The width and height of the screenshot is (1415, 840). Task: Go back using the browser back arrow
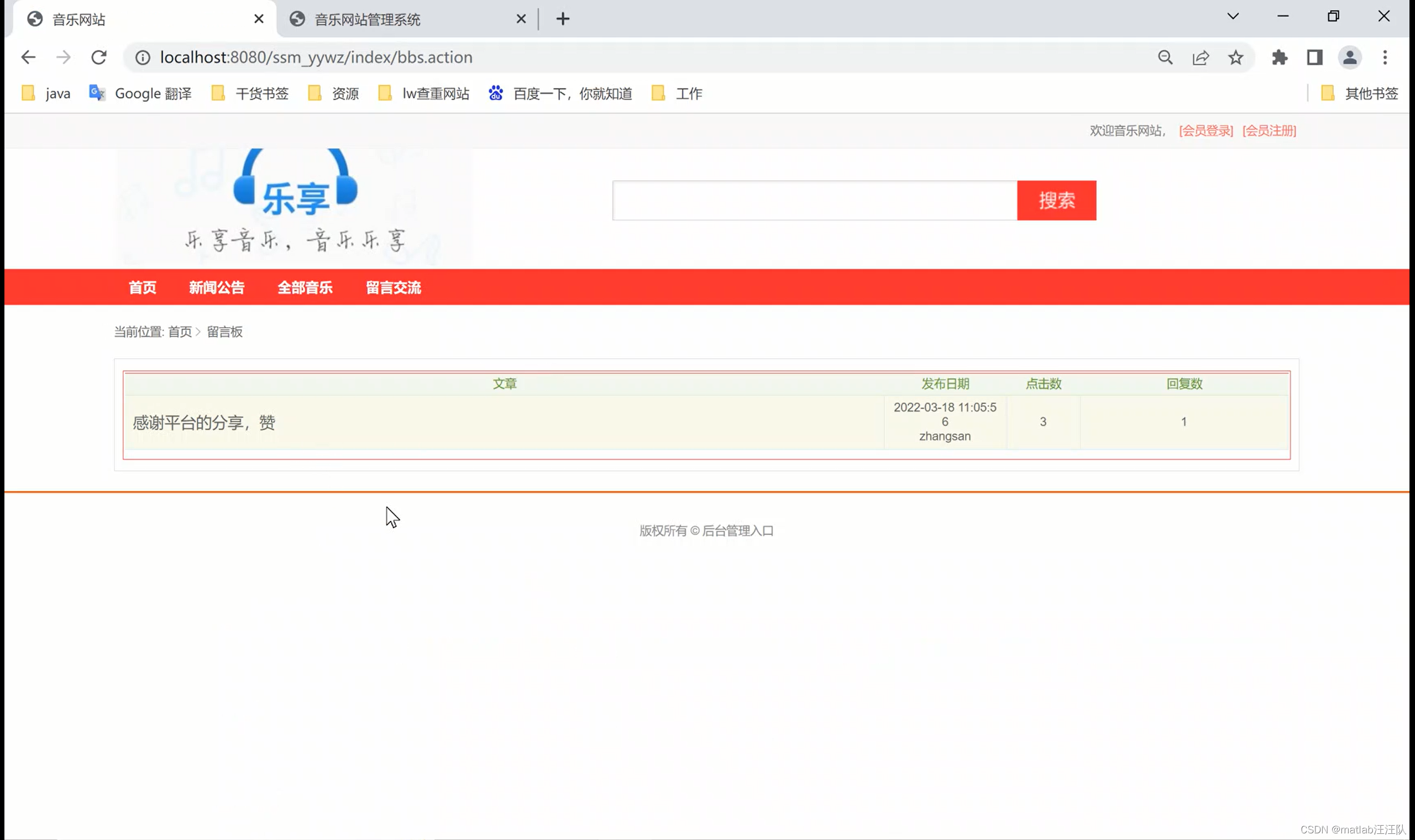(x=28, y=57)
